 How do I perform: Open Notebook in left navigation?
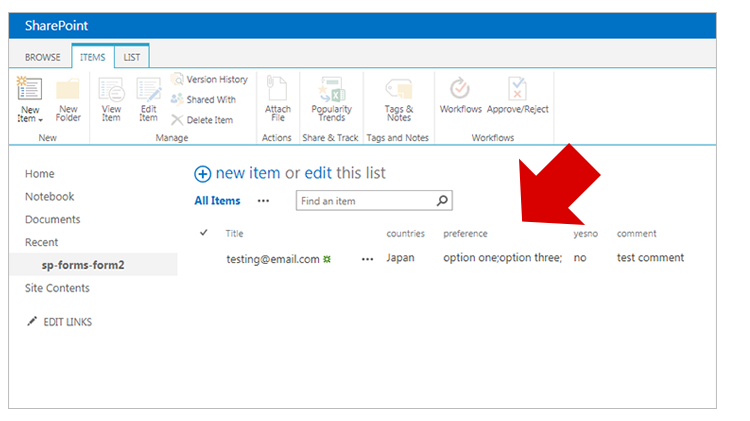tap(49, 197)
